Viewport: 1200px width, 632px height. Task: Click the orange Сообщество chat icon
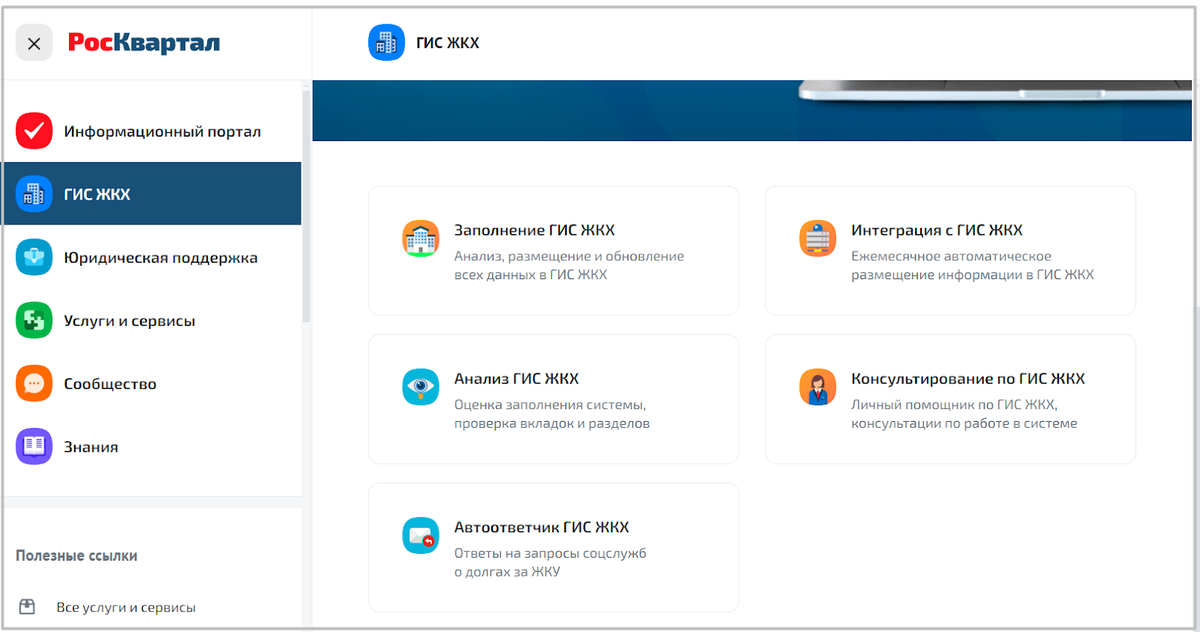(34, 384)
